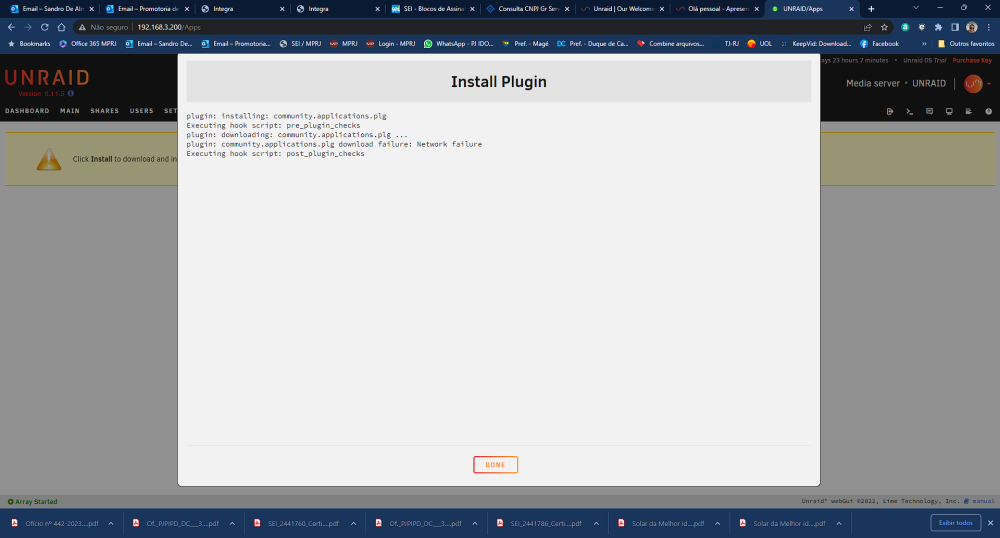Expand the tab search chevron

(916, 8)
